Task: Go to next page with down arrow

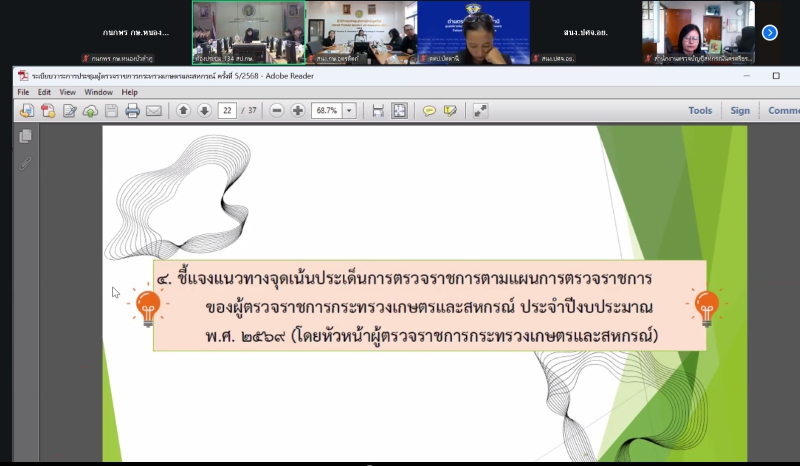Action: (x=204, y=111)
